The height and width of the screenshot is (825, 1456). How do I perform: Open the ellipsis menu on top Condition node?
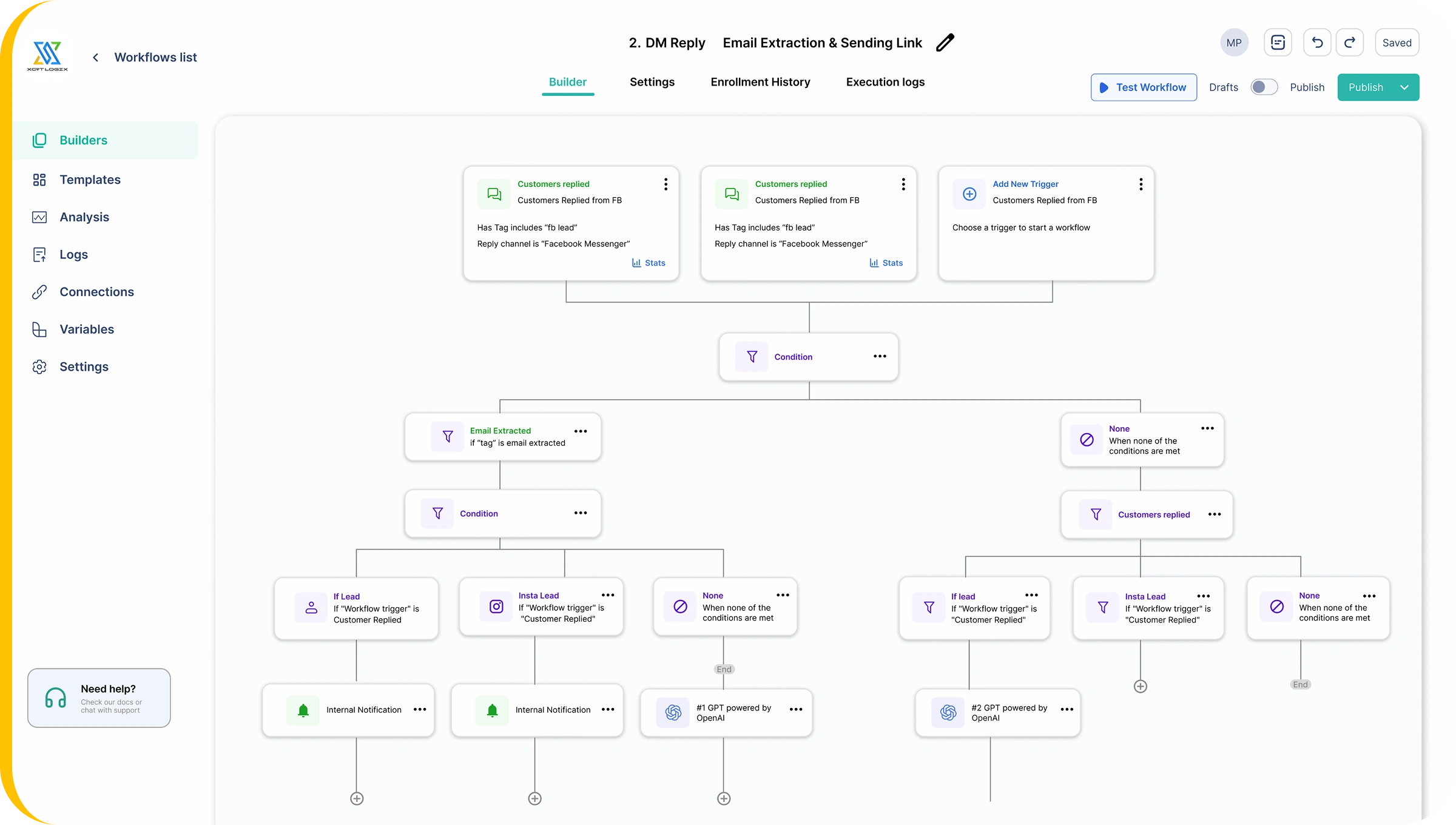(x=880, y=356)
